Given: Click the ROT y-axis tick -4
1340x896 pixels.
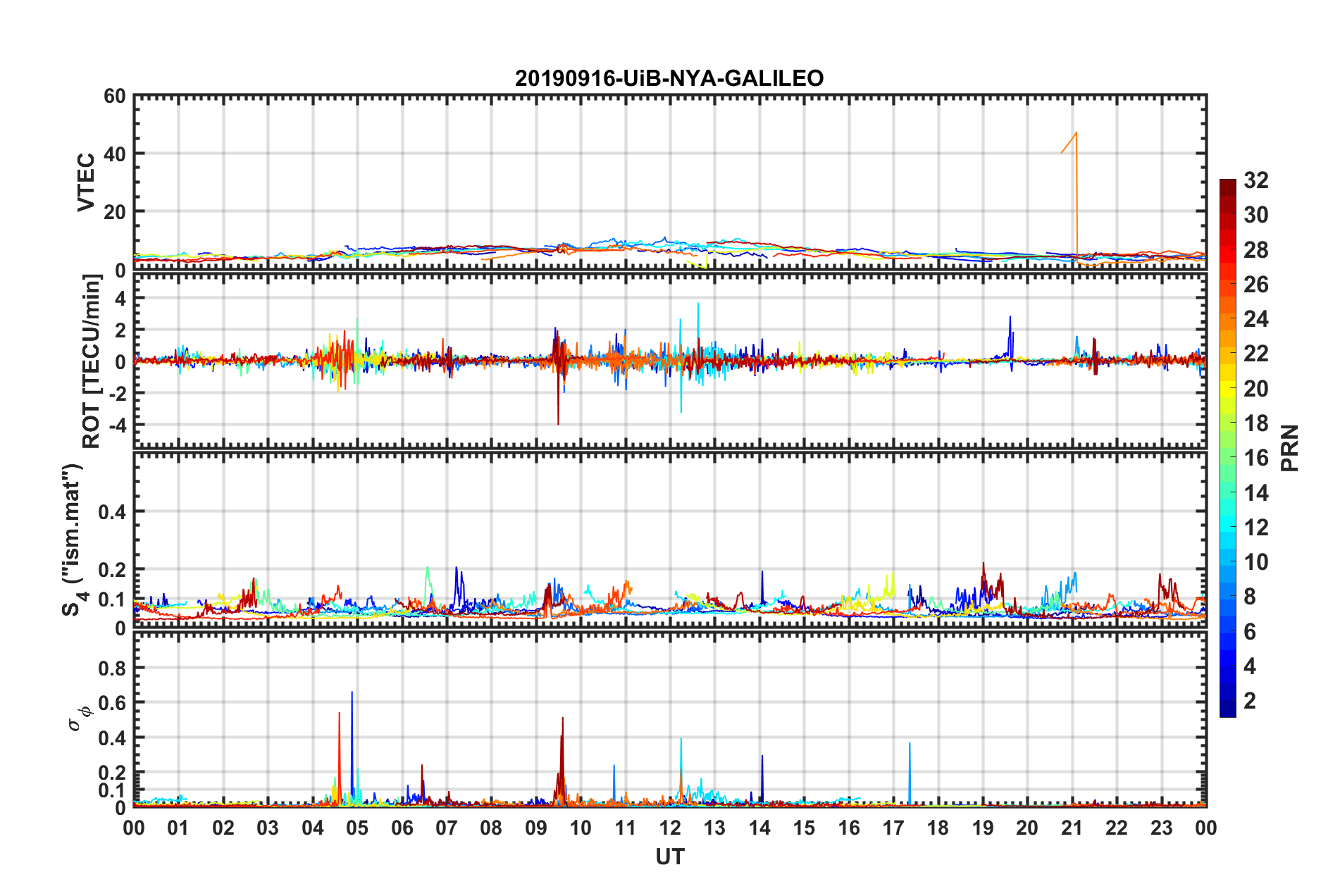Looking at the screenshot, I should pyautogui.click(x=118, y=425).
